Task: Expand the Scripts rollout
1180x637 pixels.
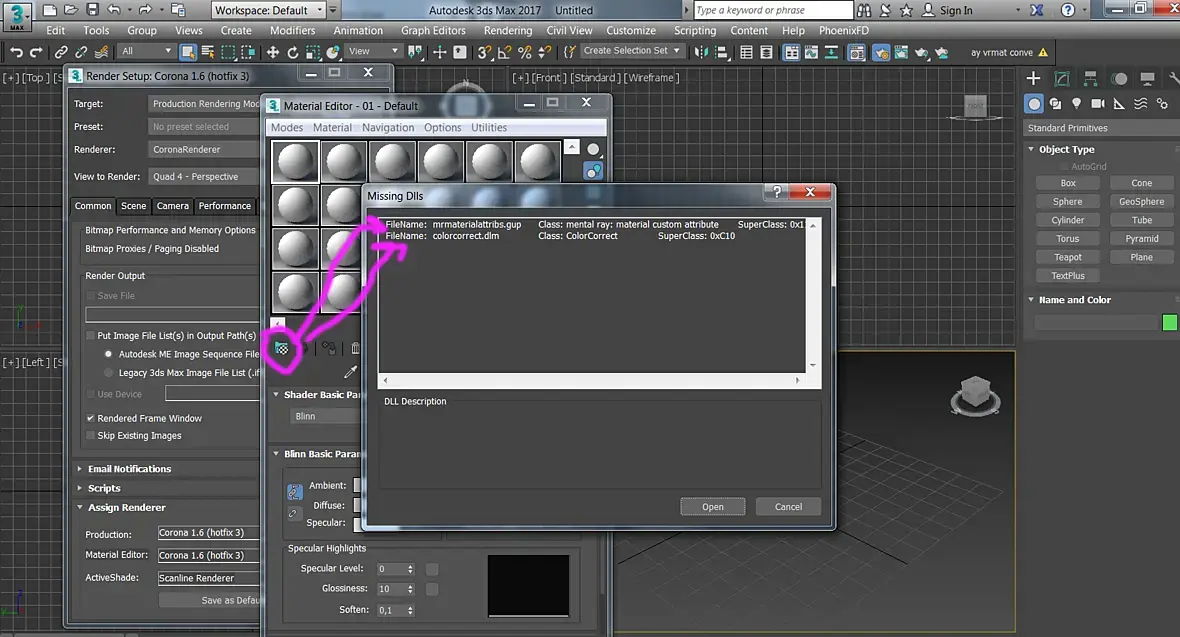Action: click(x=80, y=488)
